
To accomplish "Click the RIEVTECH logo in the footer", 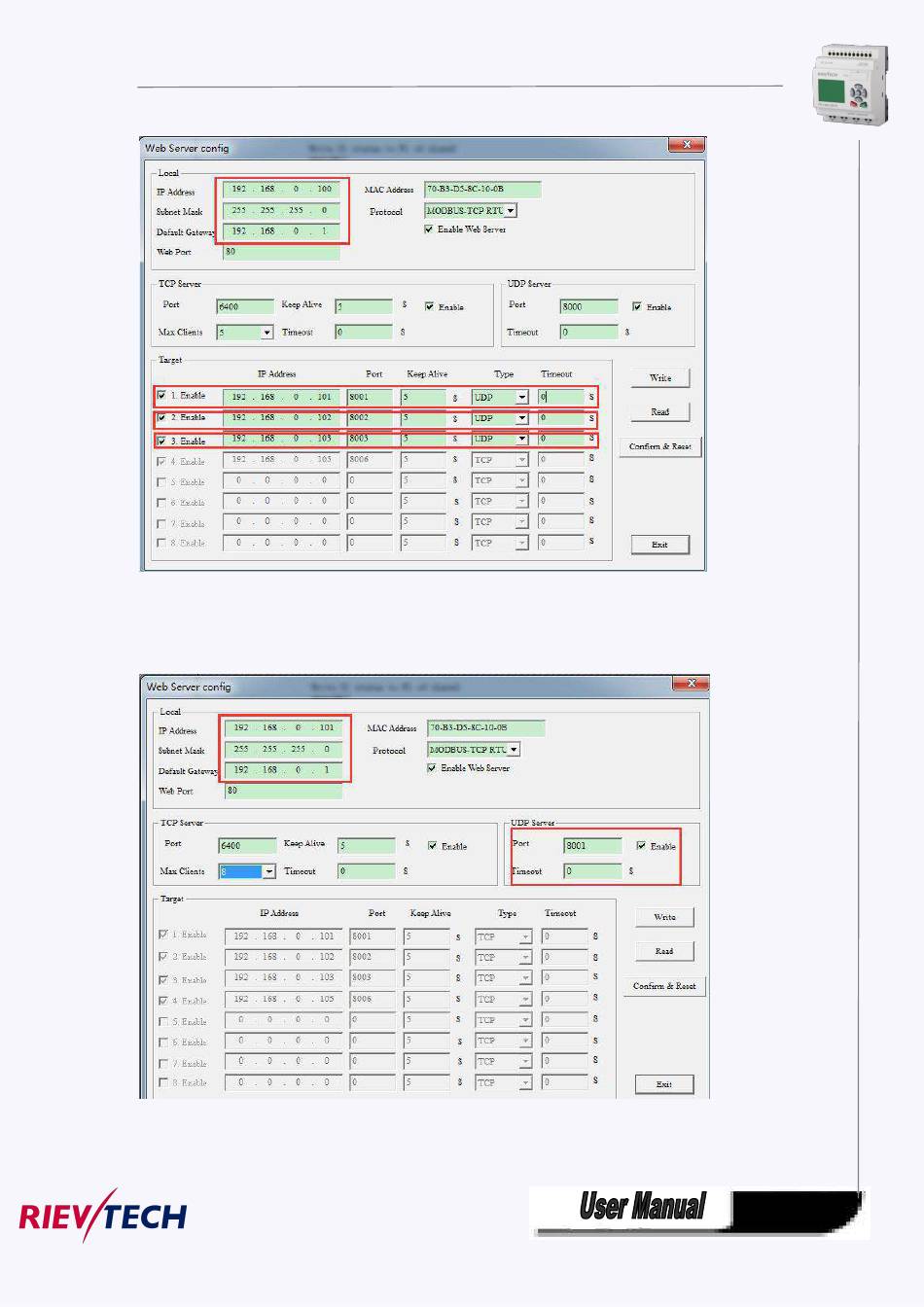I will pos(103,1216).
